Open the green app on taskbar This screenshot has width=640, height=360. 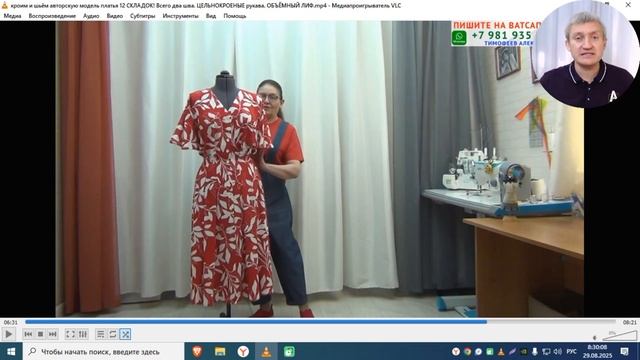(x=289, y=351)
